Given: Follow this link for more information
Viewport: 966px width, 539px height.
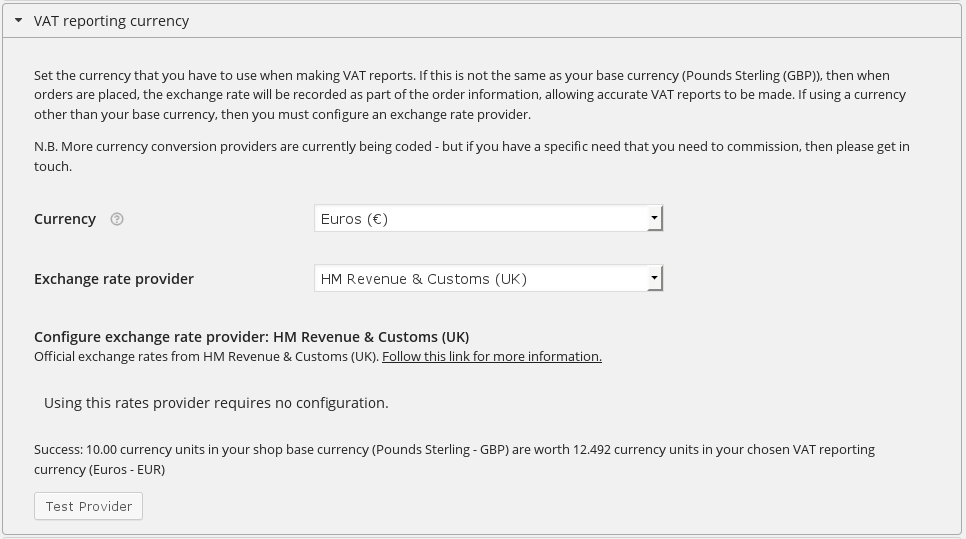Looking at the screenshot, I should pyautogui.click(x=492, y=357).
